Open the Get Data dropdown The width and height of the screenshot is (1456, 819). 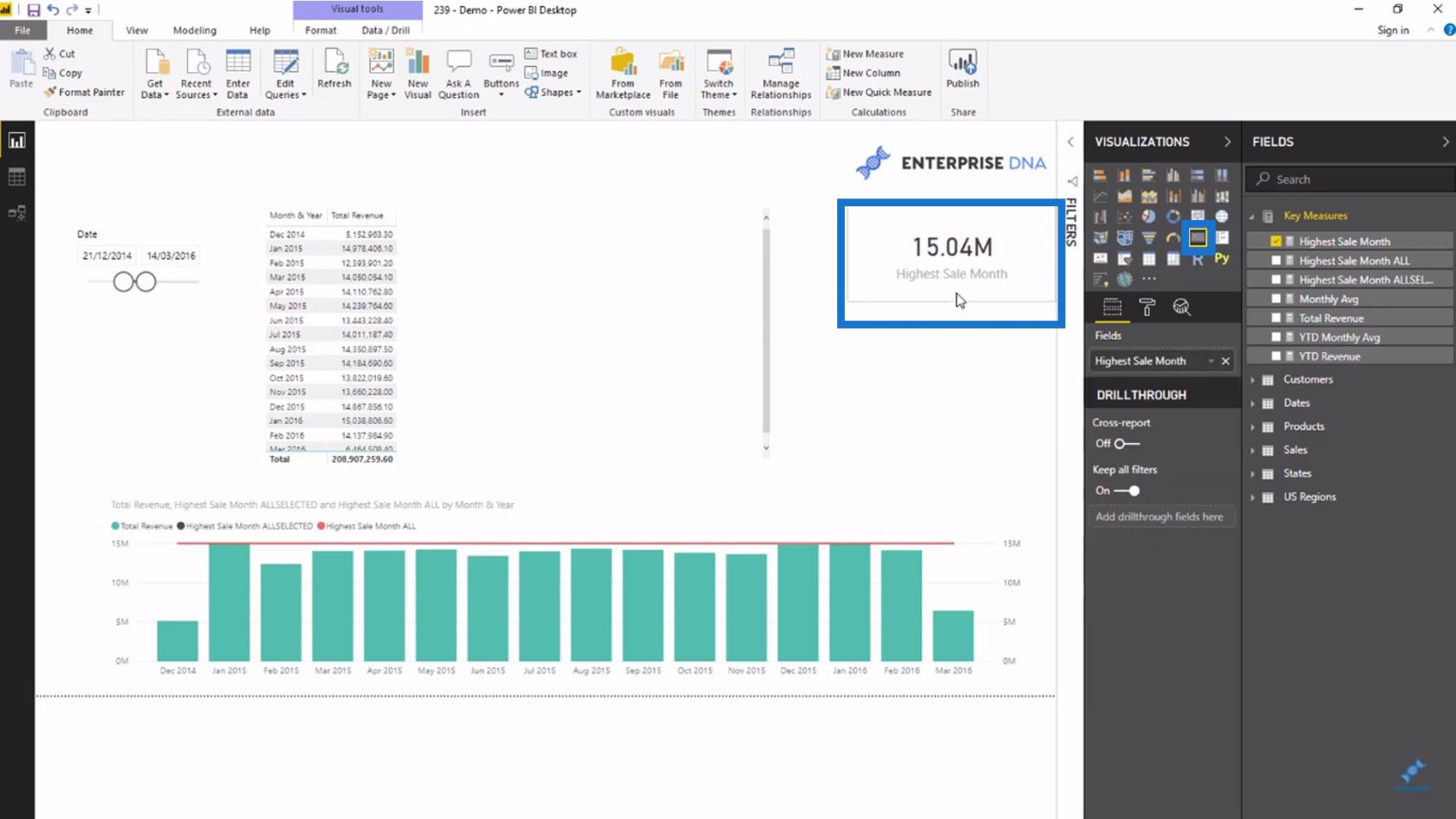pyautogui.click(x=154, y=74)
